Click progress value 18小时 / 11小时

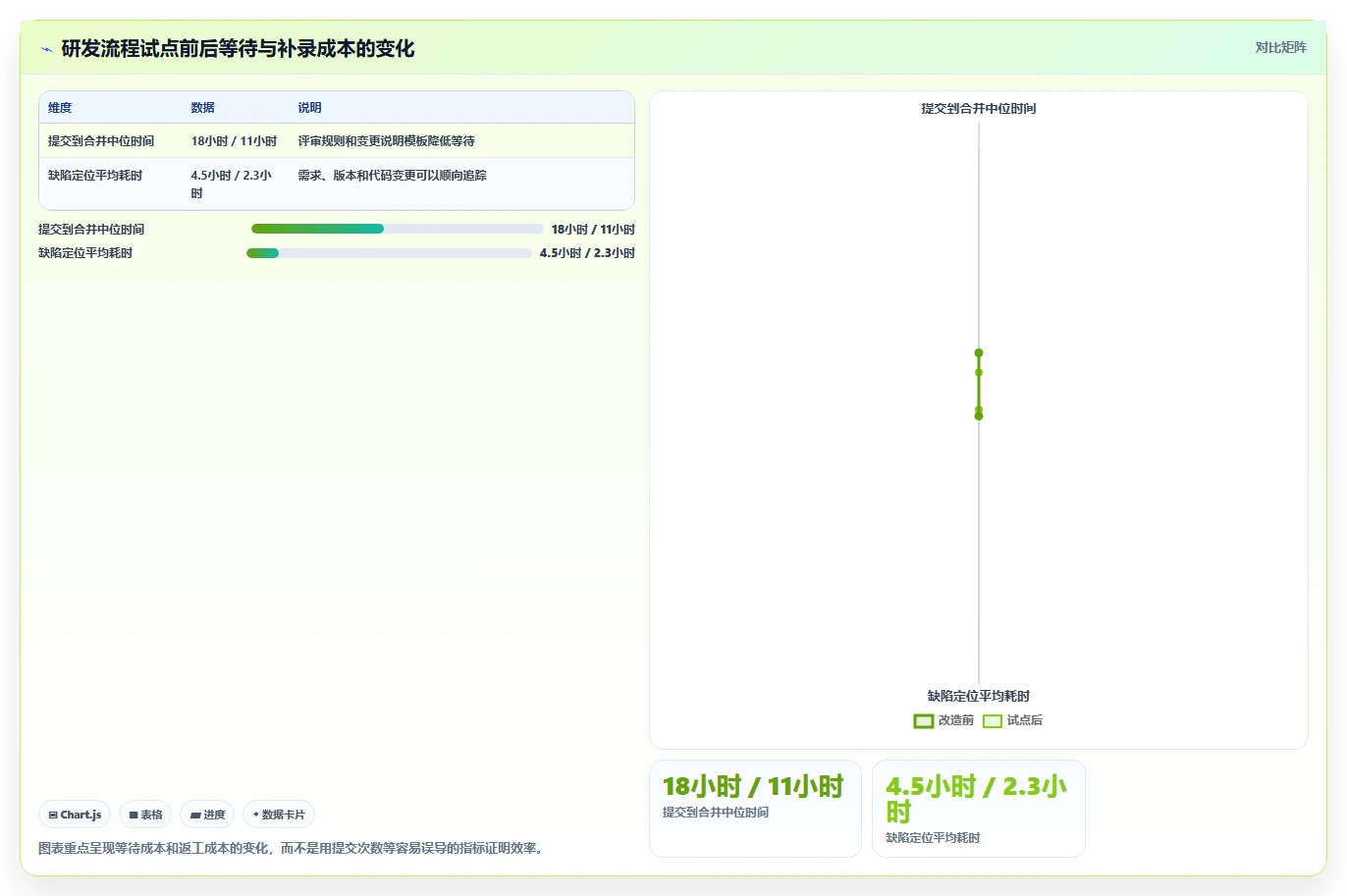click(593, 230)
